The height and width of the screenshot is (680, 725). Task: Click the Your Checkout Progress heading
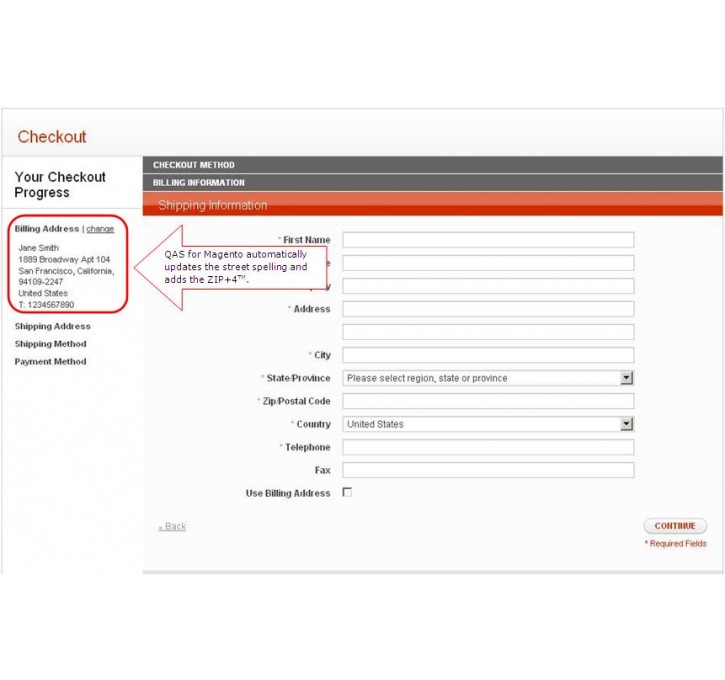point(60,184)
